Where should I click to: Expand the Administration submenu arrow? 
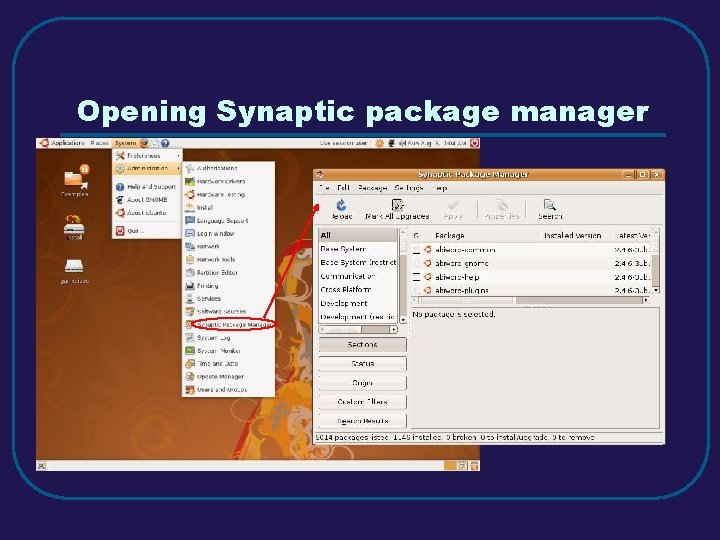(x=178, y=169)
